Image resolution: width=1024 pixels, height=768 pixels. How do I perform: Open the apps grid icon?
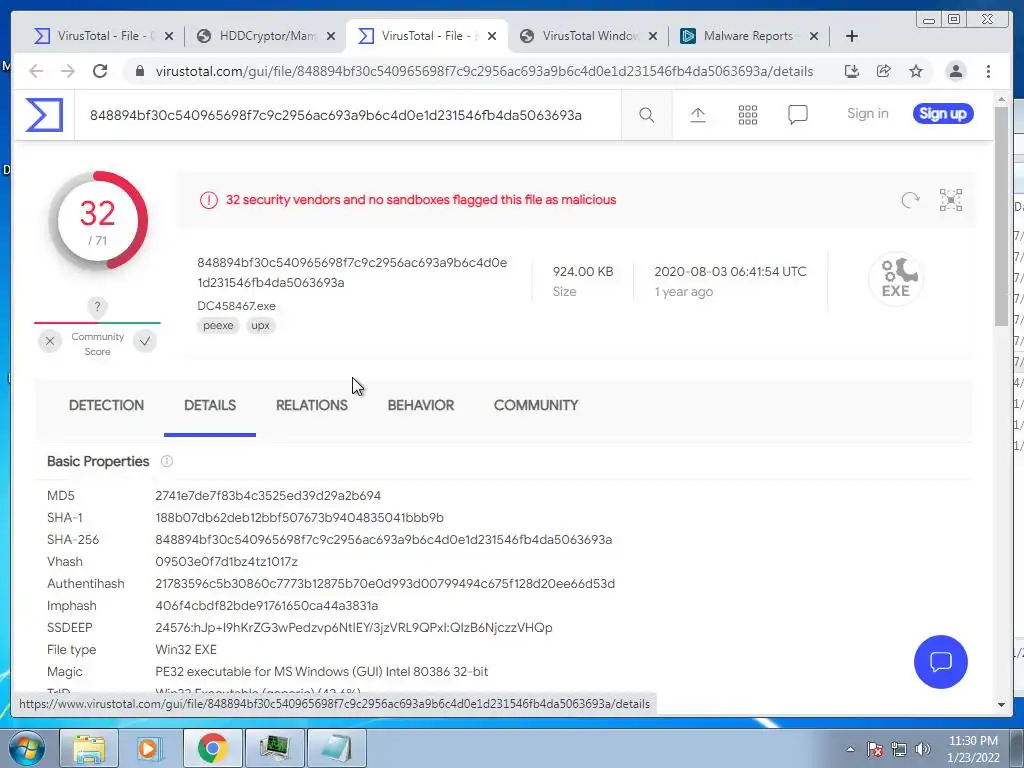pyautogui.click(x=748, y=115)
